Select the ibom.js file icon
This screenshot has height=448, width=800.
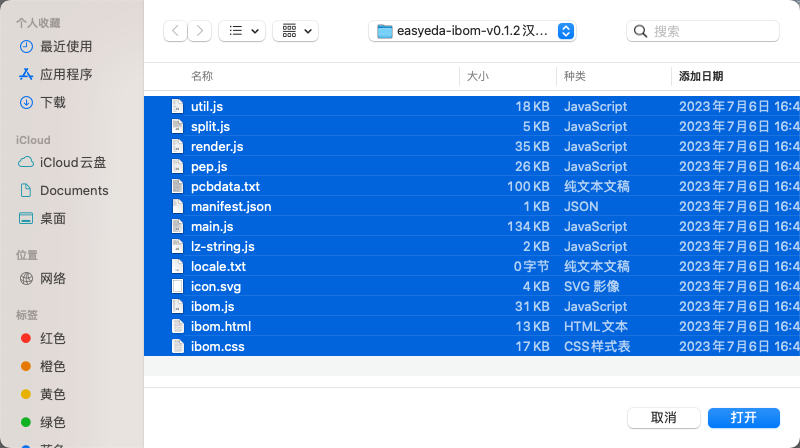[177, 306]
